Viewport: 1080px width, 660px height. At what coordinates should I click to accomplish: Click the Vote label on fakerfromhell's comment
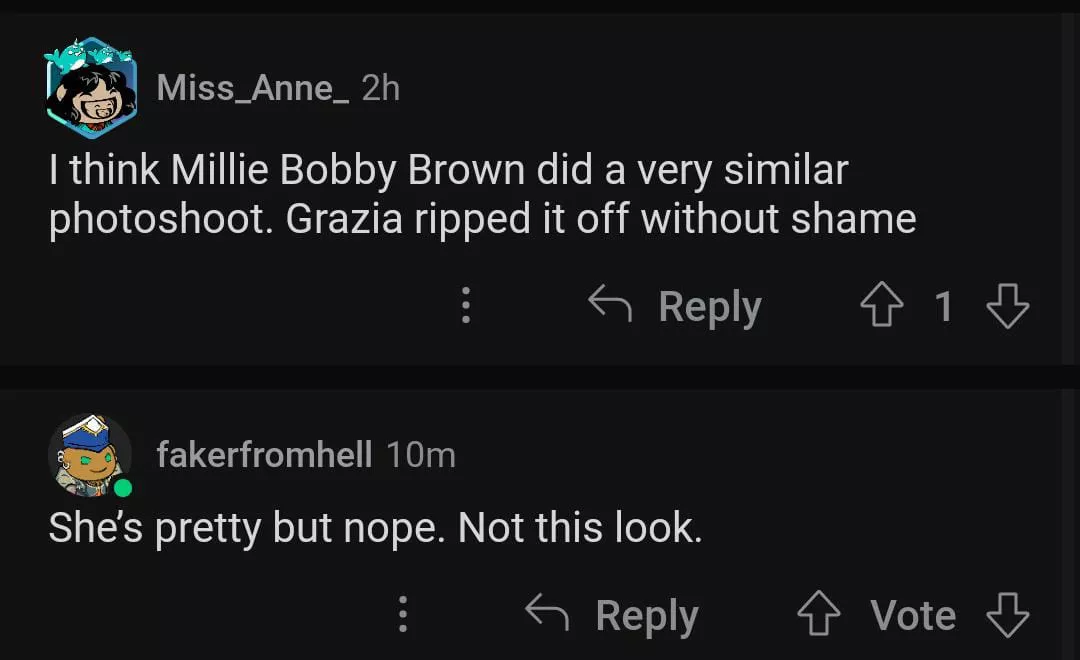point(913,615)
